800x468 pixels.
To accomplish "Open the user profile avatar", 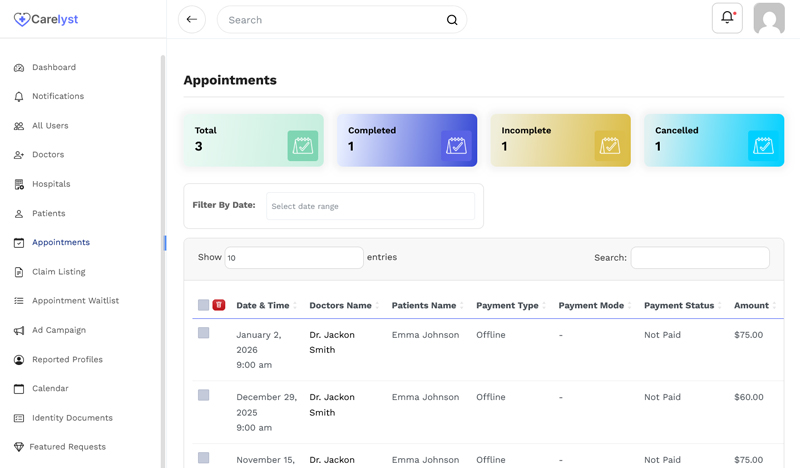I will (769, 18).
